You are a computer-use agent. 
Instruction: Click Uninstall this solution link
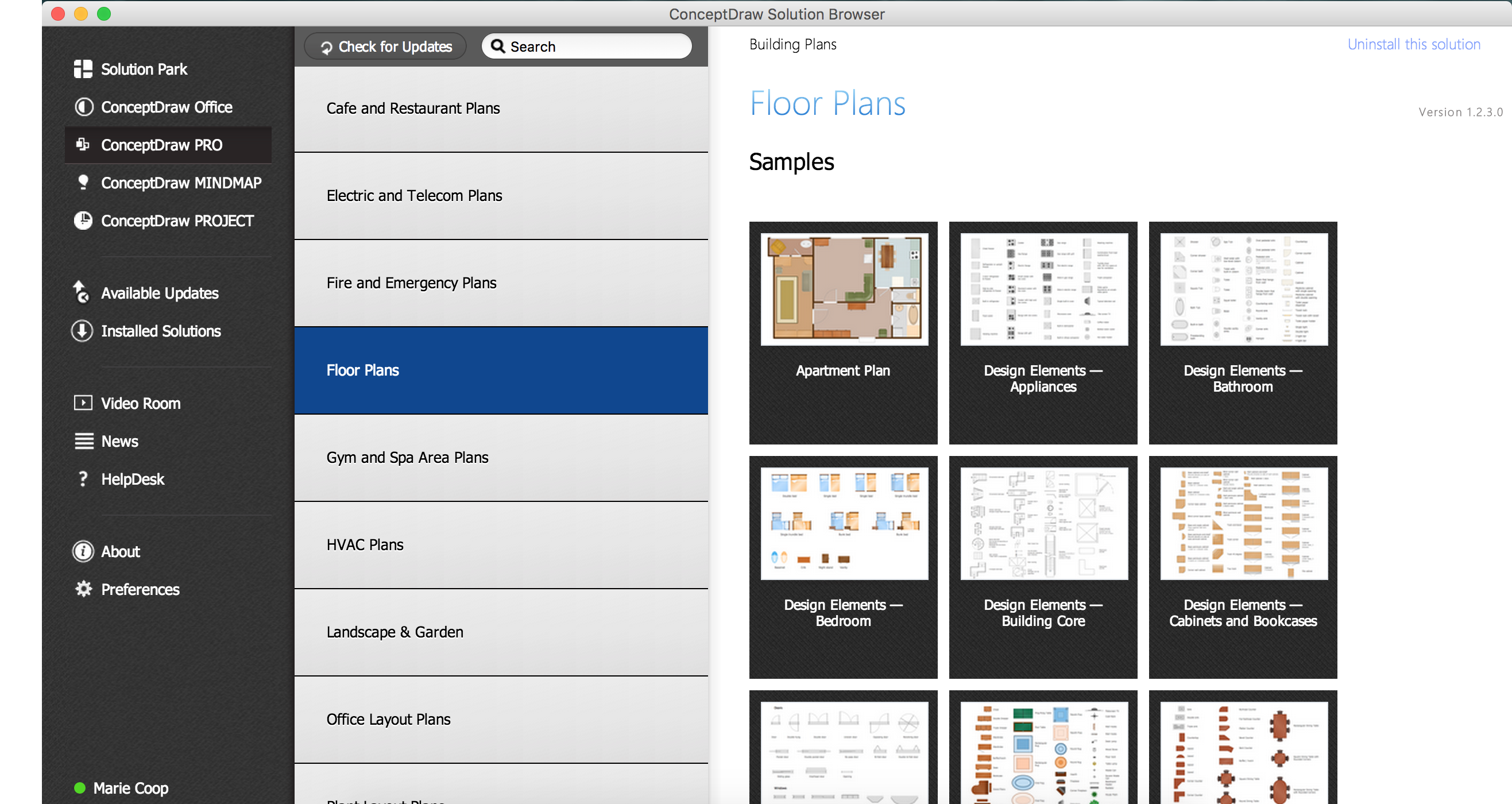point(1413,44)
